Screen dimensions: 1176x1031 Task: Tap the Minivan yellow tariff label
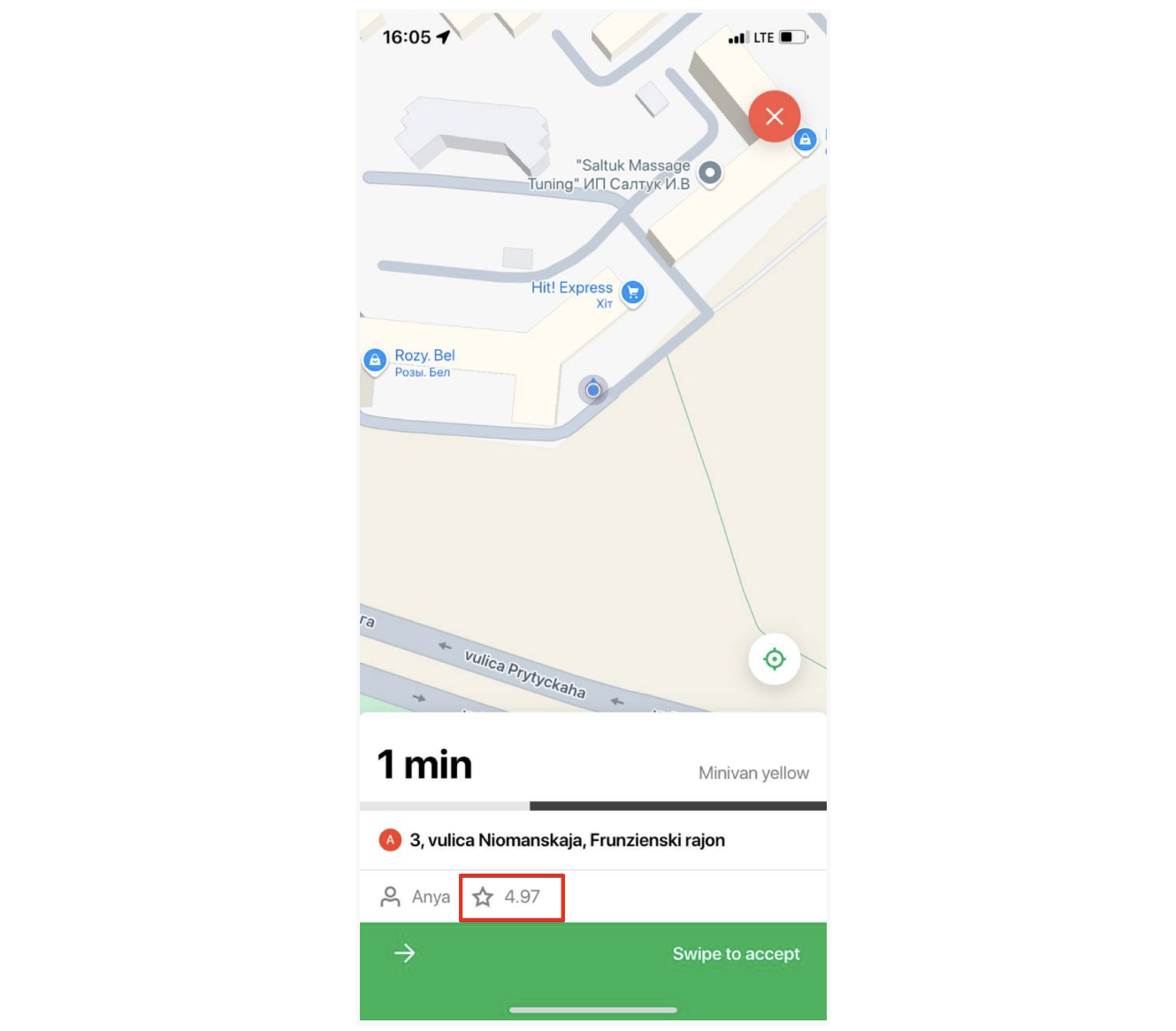coord(753,773)
